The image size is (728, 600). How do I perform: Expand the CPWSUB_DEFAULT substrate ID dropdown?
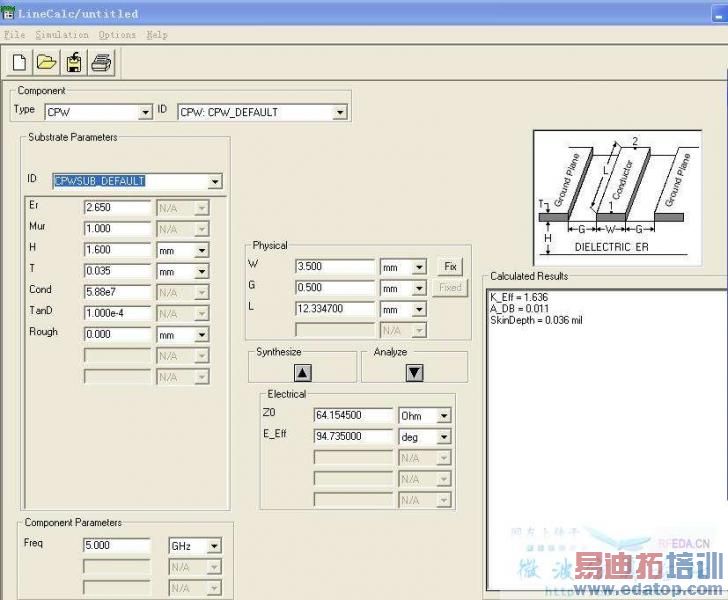[x=215, y=181]
